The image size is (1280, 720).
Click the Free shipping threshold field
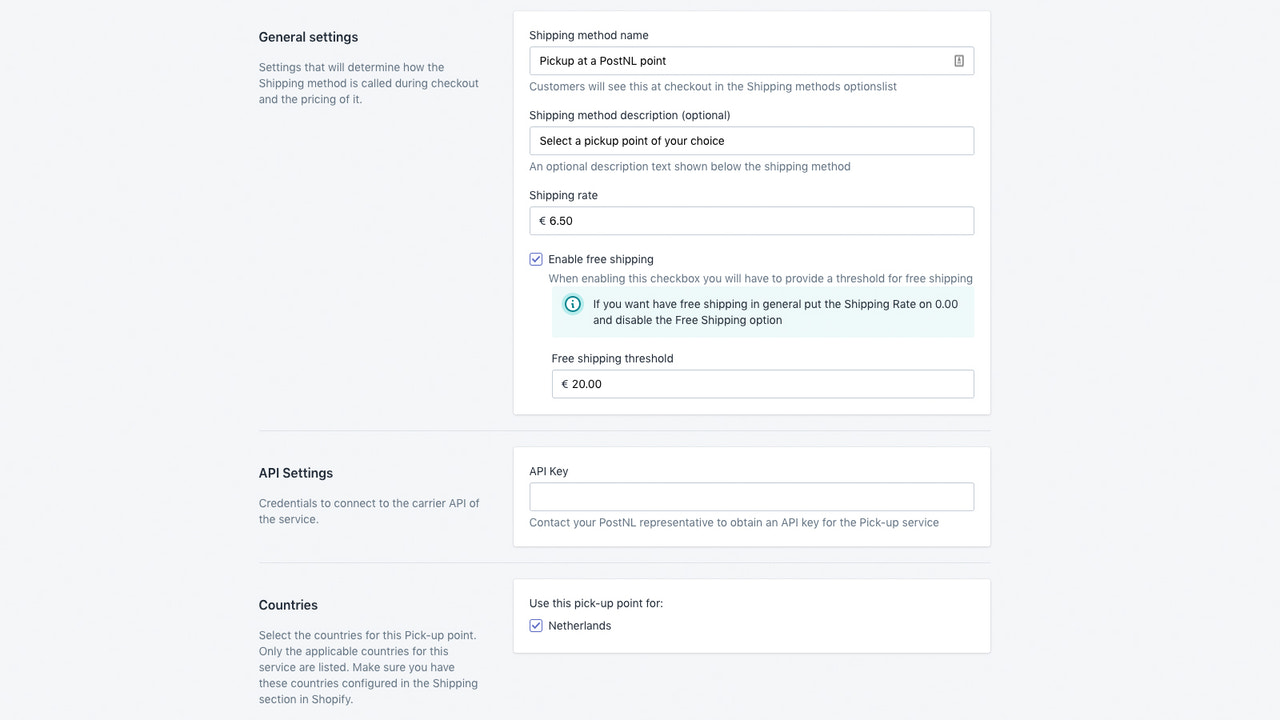762,384
